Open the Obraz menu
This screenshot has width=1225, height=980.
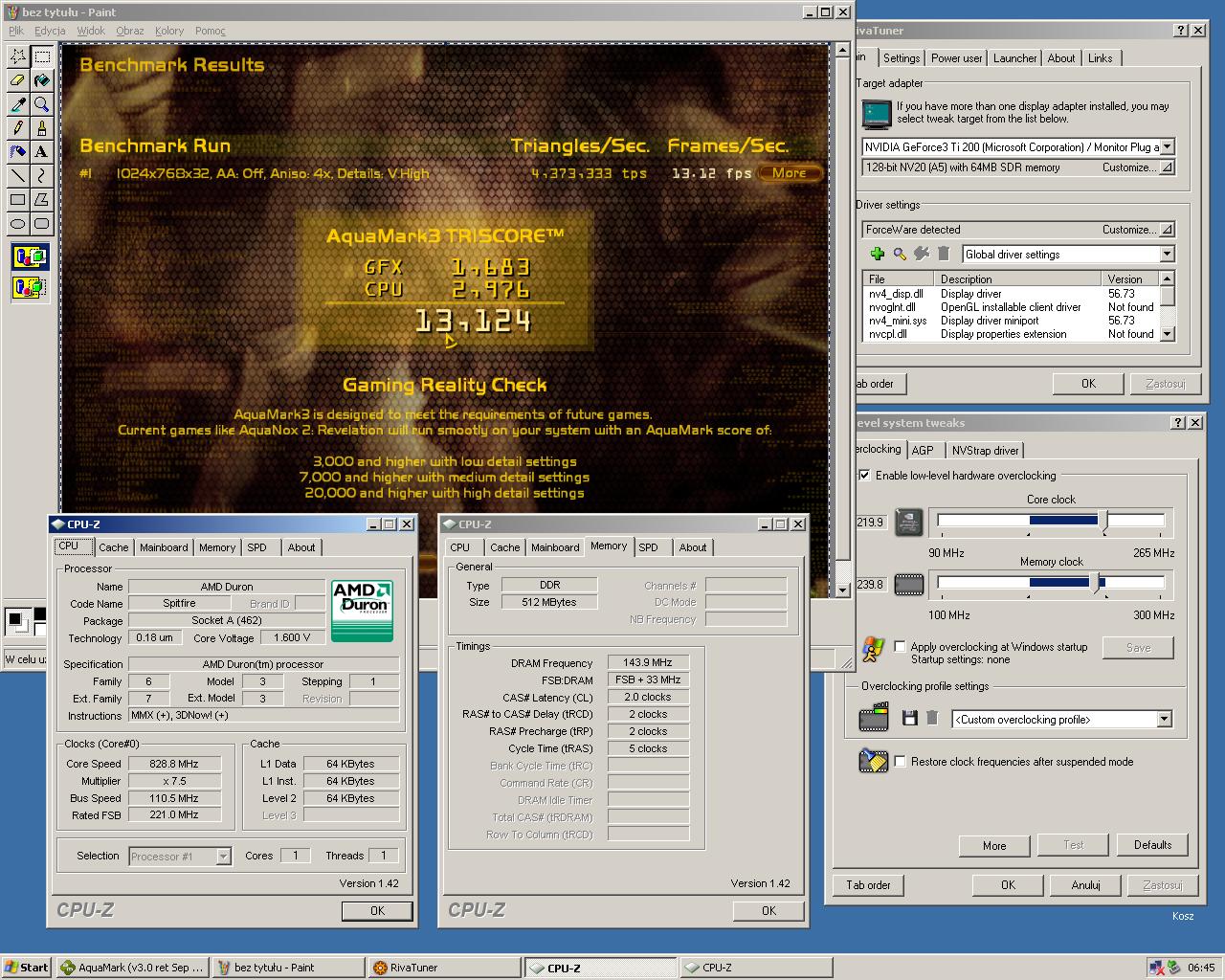130,31
